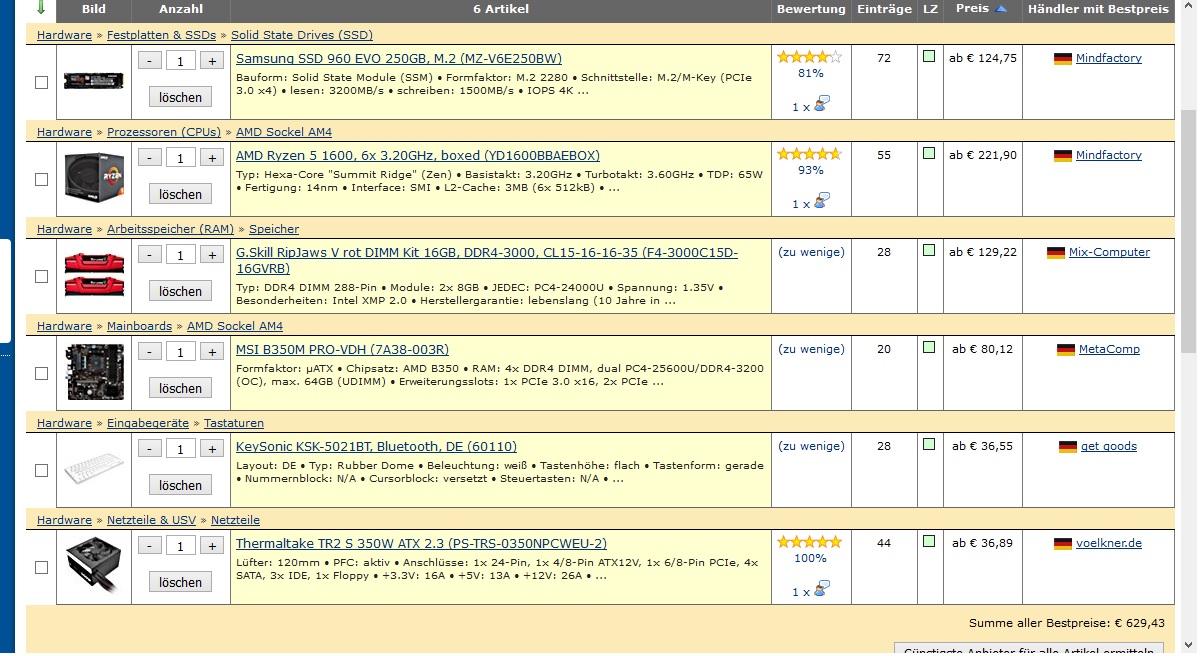
Task: Increase quantity of G.Skill RAM with plus
Action: click(212, 254)
